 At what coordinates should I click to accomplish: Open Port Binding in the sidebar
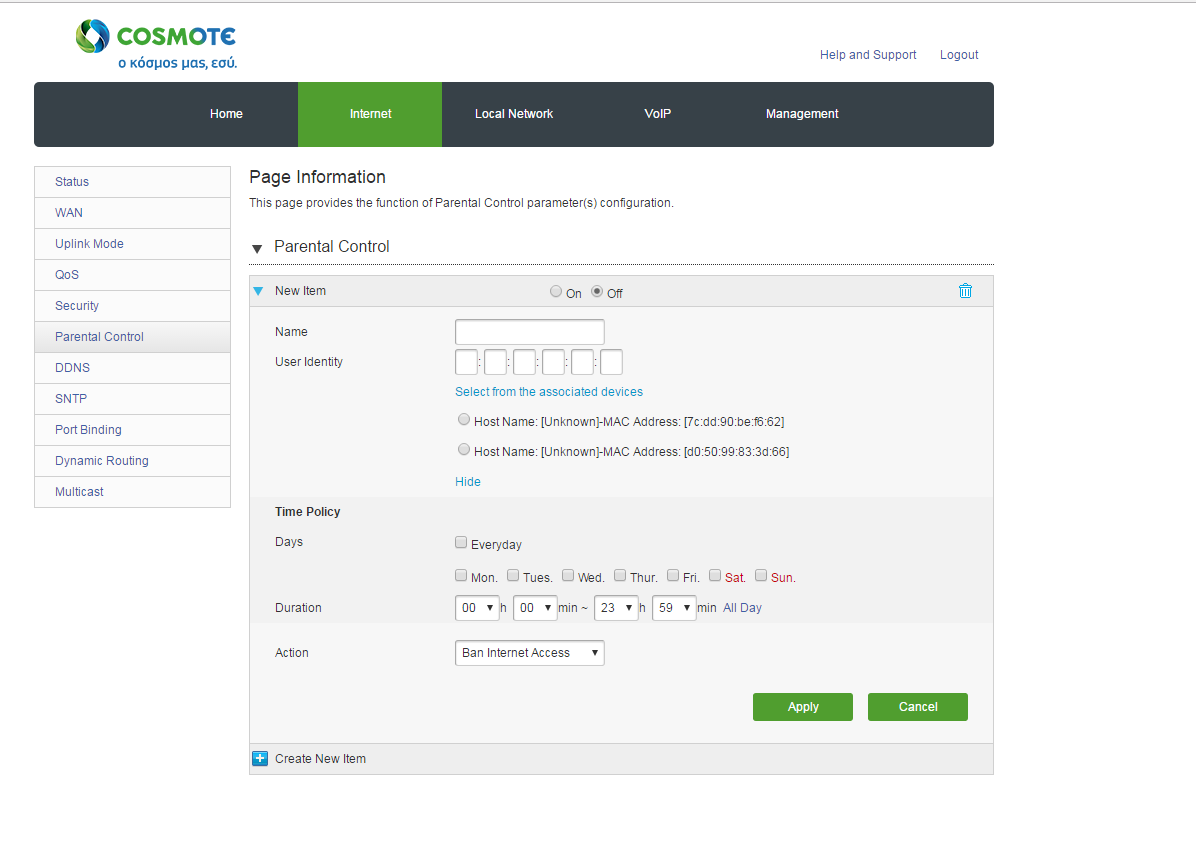[133, 430]
